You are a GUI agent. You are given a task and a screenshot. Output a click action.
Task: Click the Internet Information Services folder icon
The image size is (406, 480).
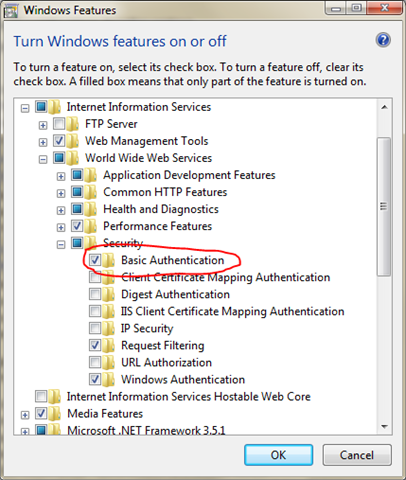(x=54, y=107)
